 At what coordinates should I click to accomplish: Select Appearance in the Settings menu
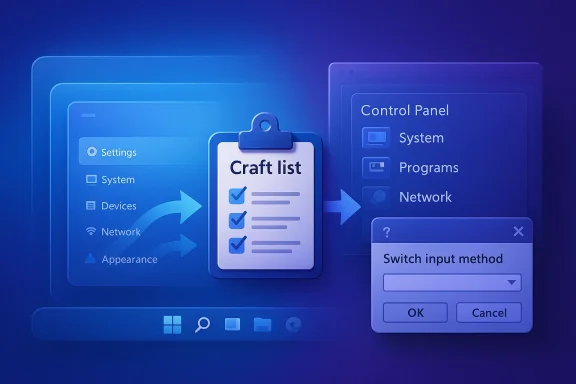point(129,259)
